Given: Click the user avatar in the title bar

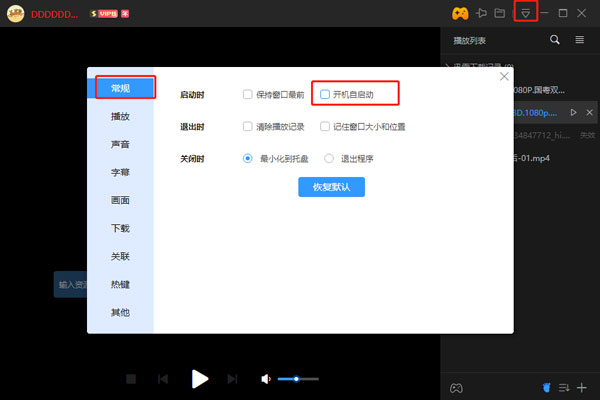Looking at the screenshot, I should tap(16, 14).
